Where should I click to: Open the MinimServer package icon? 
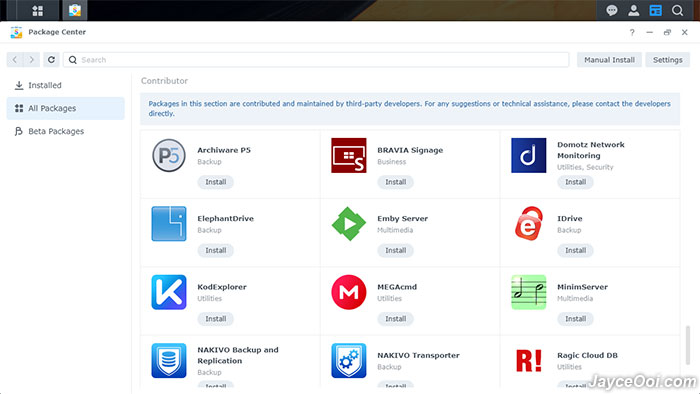(x=529, y=292)
